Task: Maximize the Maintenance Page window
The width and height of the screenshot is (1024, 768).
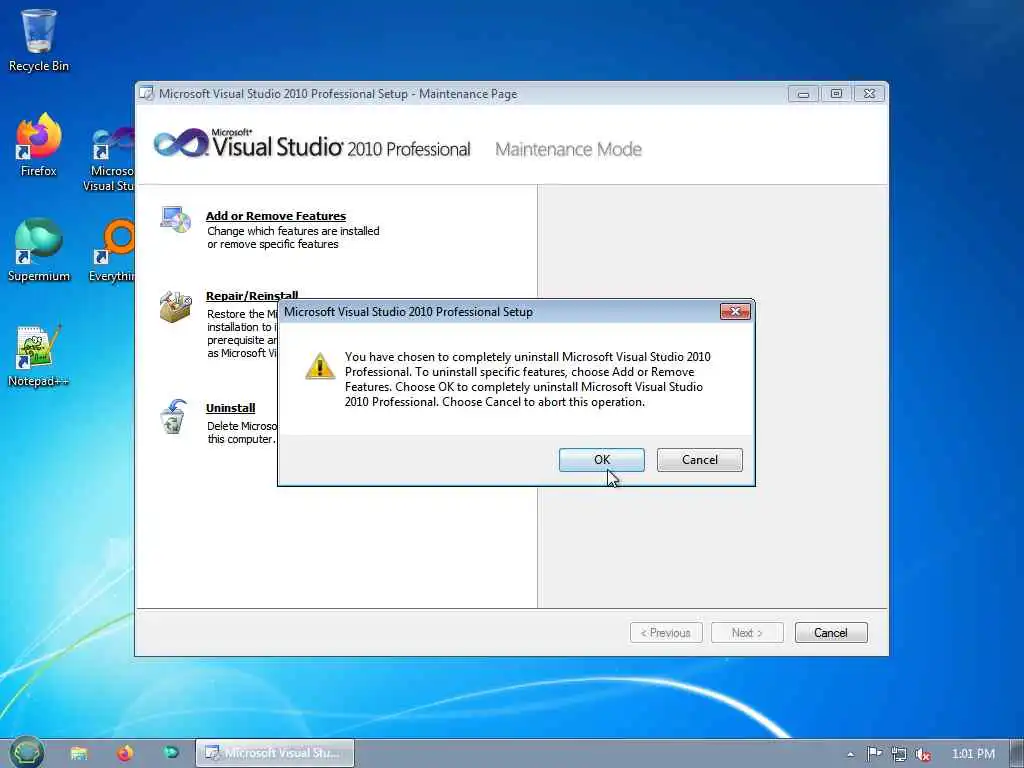Action: point(836,94)
